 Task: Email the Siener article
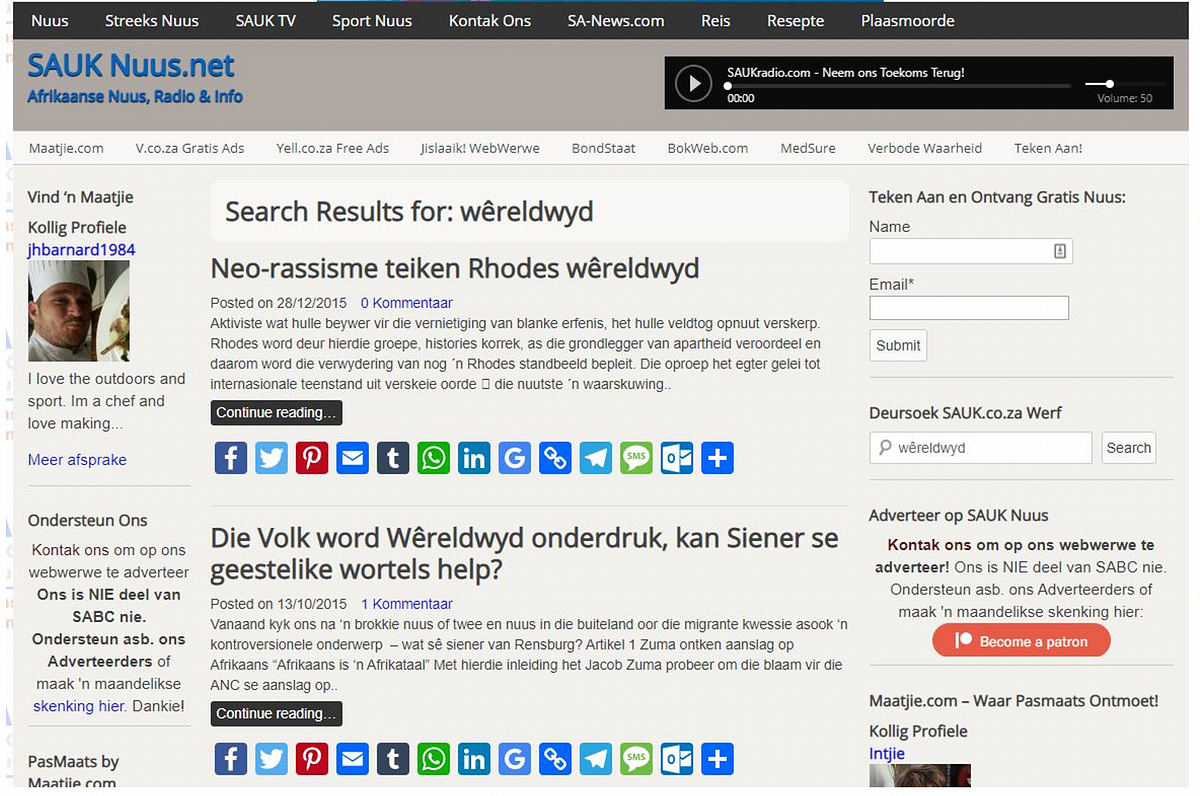coord(352,759)
